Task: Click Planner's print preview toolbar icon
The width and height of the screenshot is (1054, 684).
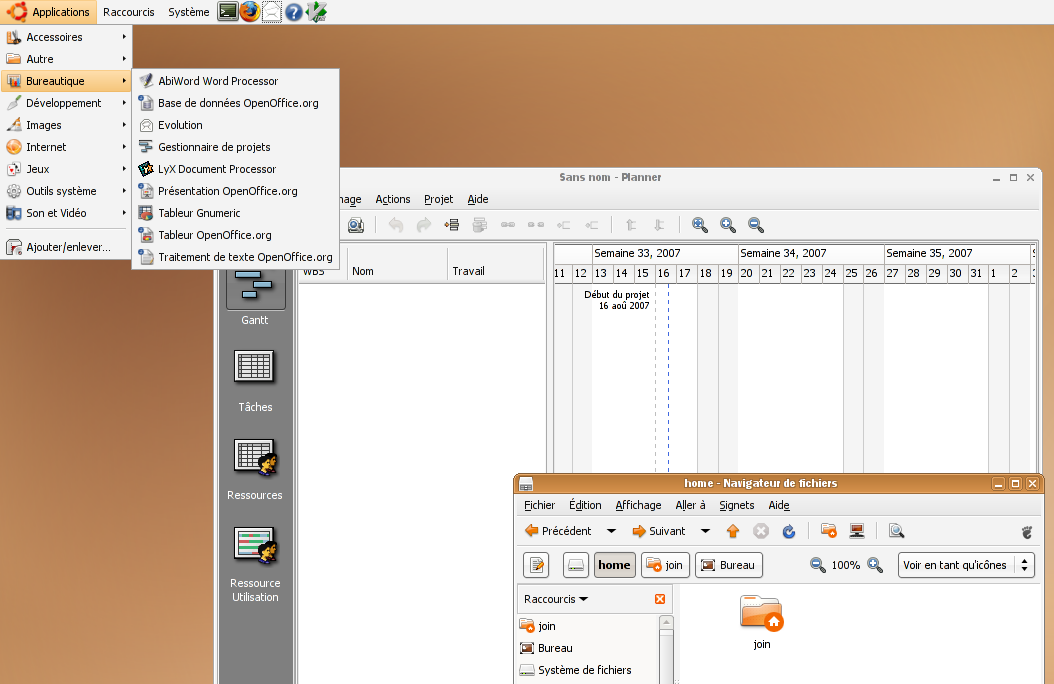Action: pyautogui.click(x=356, y=225)
